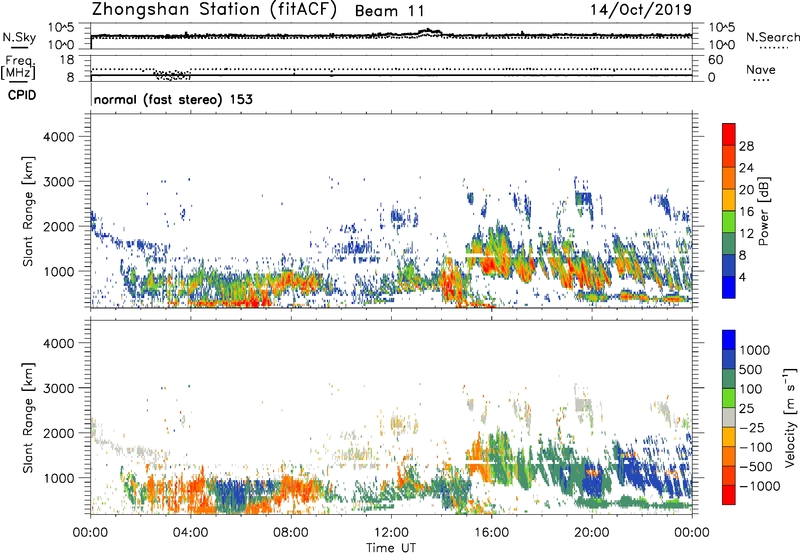Click the -100 value on Velocity colorbar
This screenshot has height=554, width=800.
[756, 447]
